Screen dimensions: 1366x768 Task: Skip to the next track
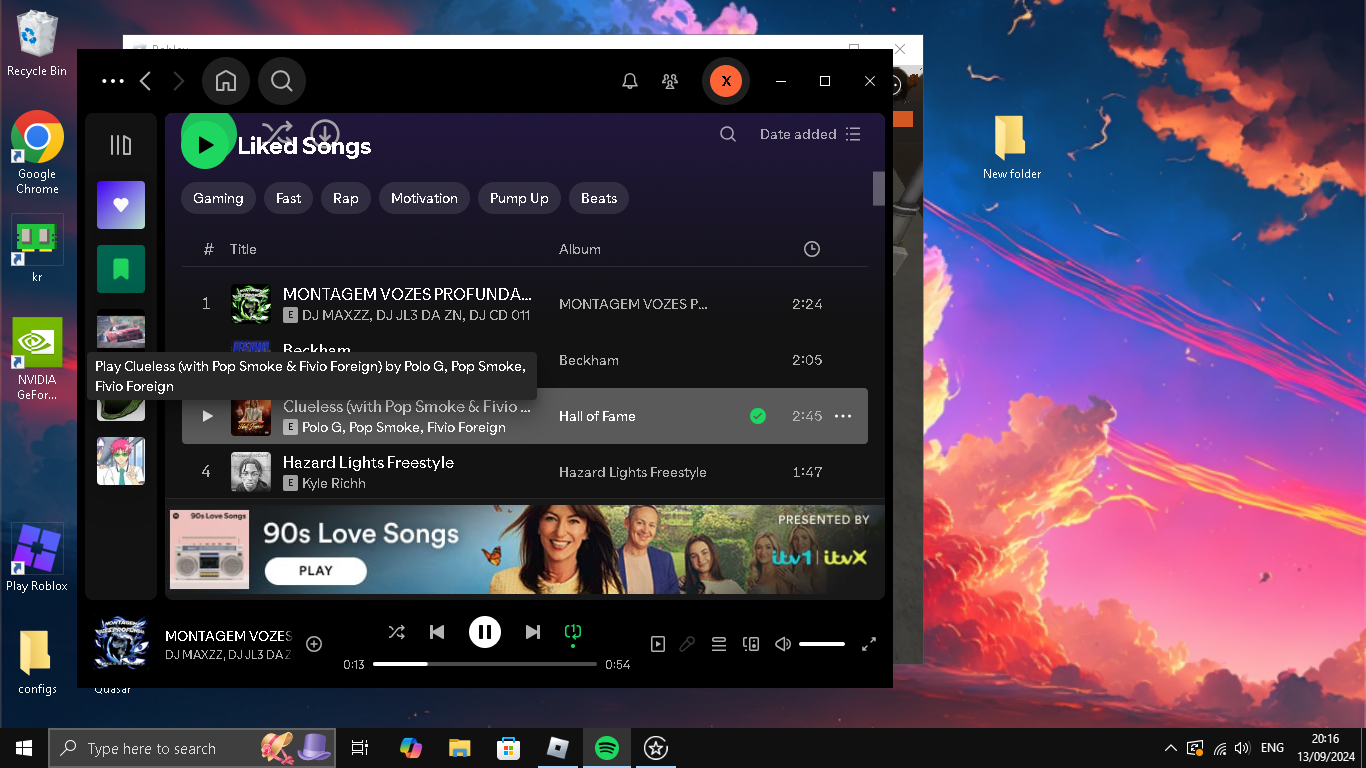533,632
